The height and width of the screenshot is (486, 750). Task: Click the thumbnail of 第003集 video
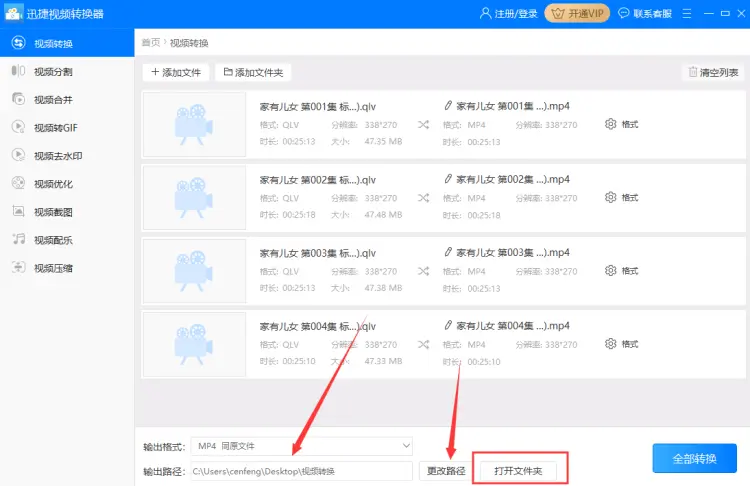[x=194, y=271]
